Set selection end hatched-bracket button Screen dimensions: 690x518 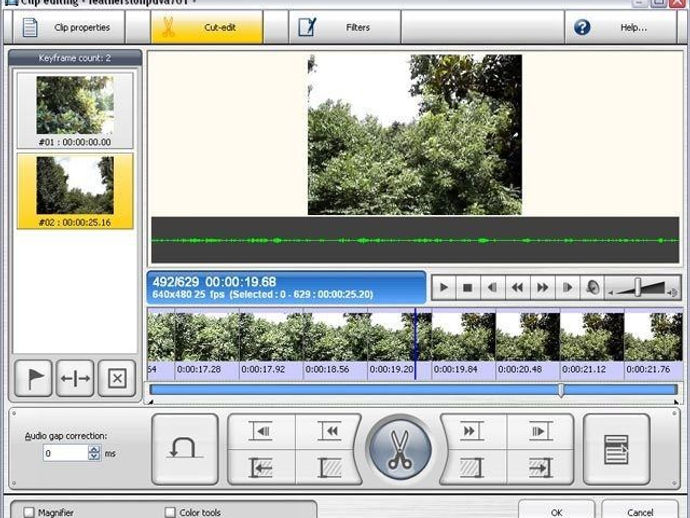tap(472, 467)
